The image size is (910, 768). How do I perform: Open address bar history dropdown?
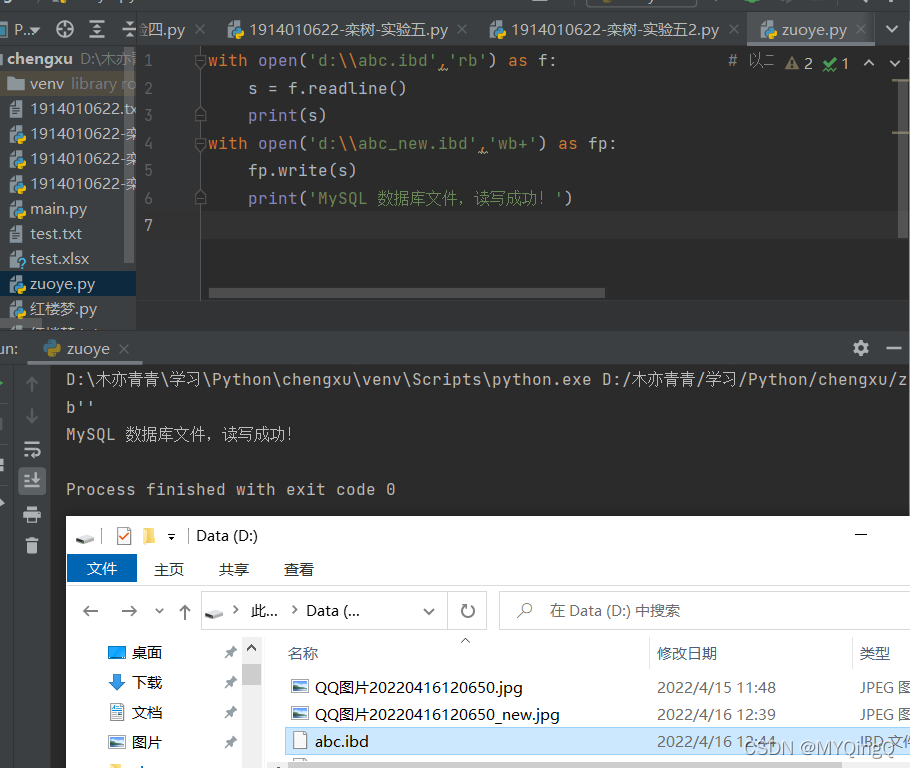pyautogui.click(x=428, y=611)
